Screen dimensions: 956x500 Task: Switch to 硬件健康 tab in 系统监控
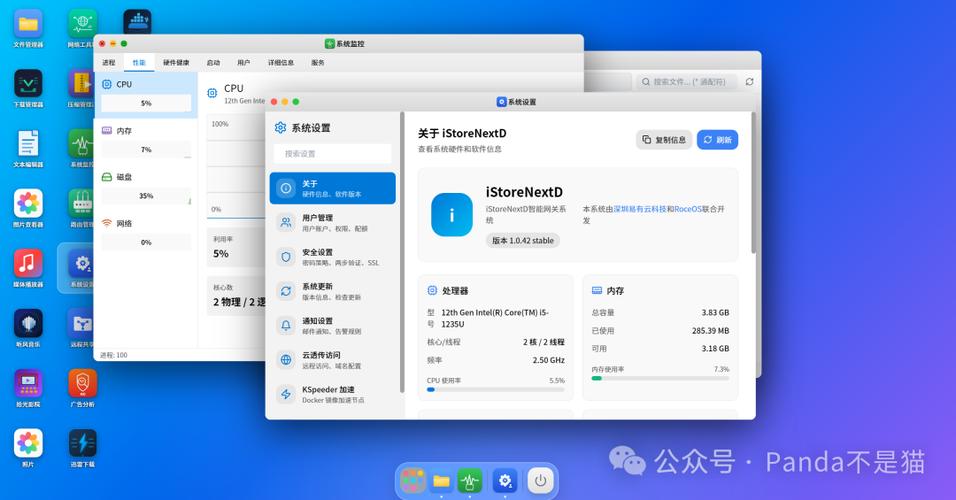176,63
